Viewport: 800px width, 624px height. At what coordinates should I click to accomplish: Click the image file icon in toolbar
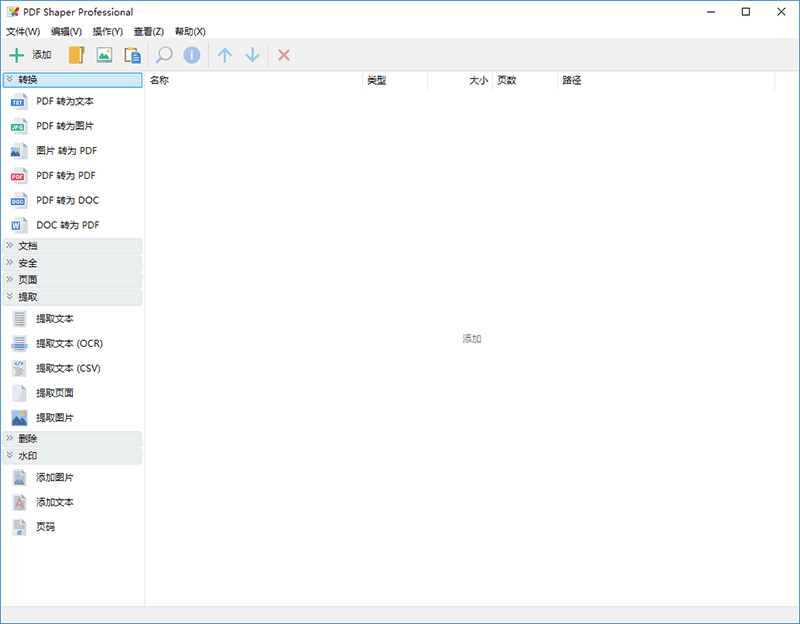(x=104, y=55)
